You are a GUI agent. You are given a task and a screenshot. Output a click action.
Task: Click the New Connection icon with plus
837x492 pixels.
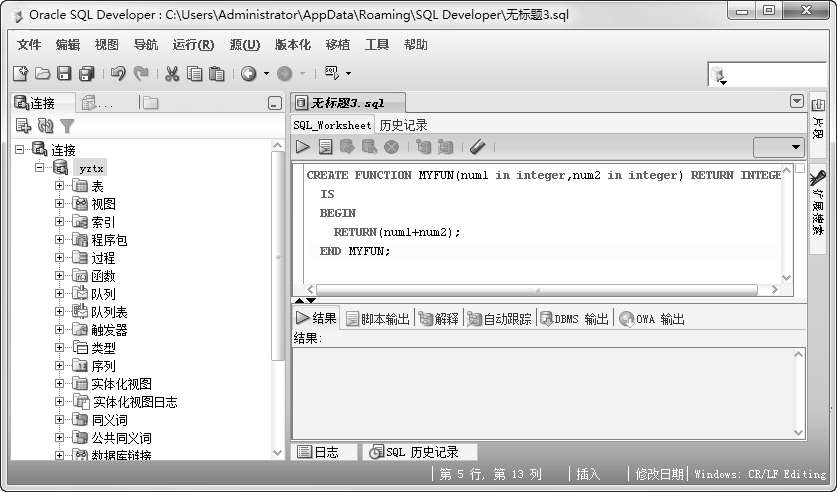23,126
